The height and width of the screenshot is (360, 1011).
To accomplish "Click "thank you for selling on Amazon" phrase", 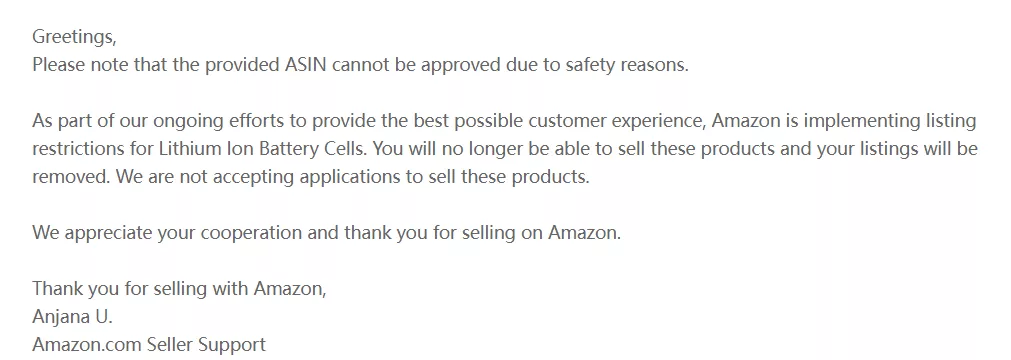I will (x=481, y=232).
